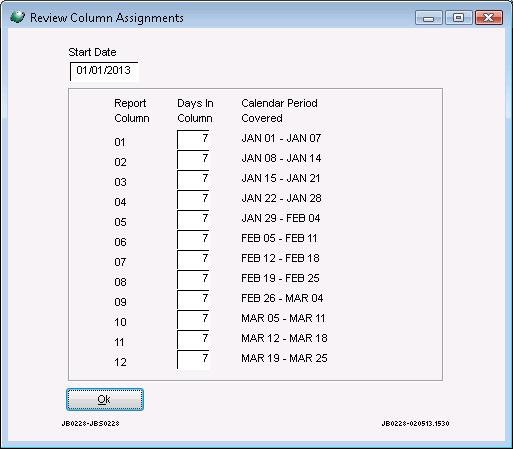Viewport: 513px width, 449px height.
Task: Click report column number '06'
Action: tap(120, 242)
